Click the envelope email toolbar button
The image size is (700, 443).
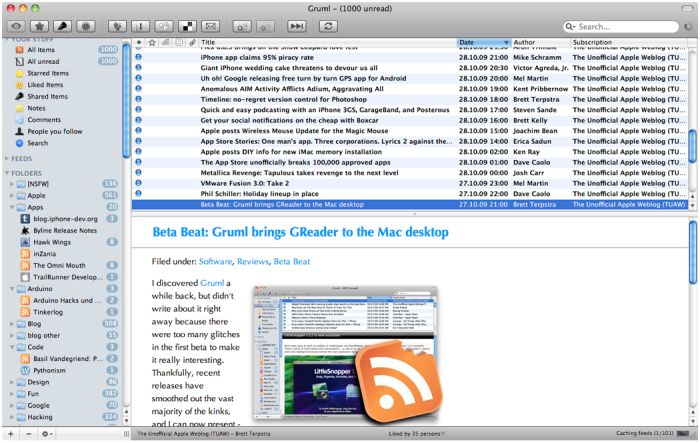(211, 26)
